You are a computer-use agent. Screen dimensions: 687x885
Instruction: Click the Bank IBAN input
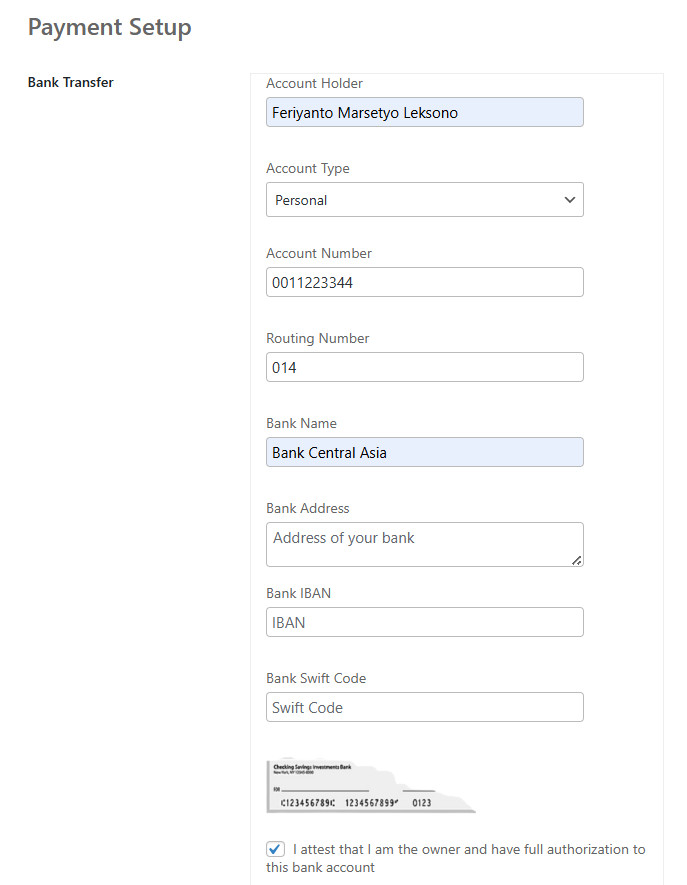tap(425, 623)
